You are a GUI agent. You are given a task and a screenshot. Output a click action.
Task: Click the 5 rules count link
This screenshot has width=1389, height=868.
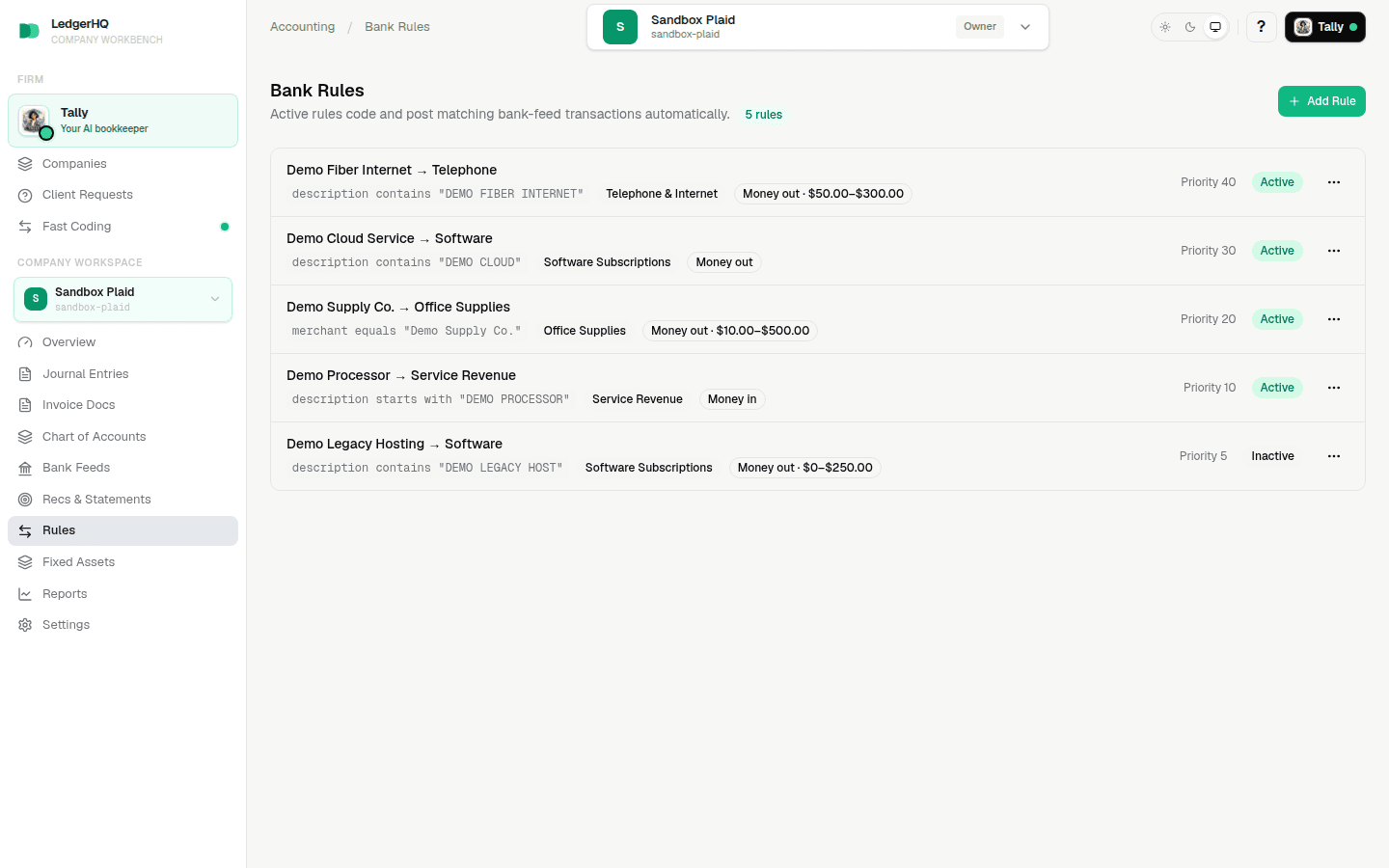pos(764,115)
